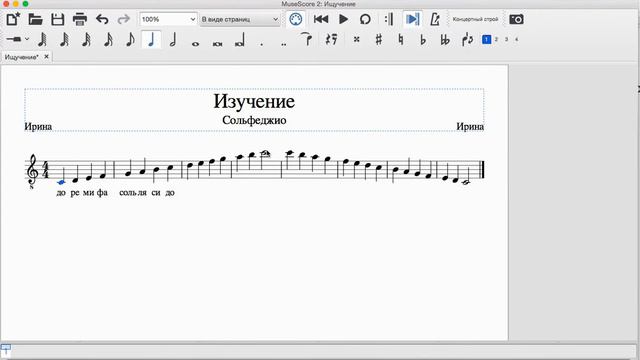Apply double flat accidental

pyautogui.click(x=445, y=40)
